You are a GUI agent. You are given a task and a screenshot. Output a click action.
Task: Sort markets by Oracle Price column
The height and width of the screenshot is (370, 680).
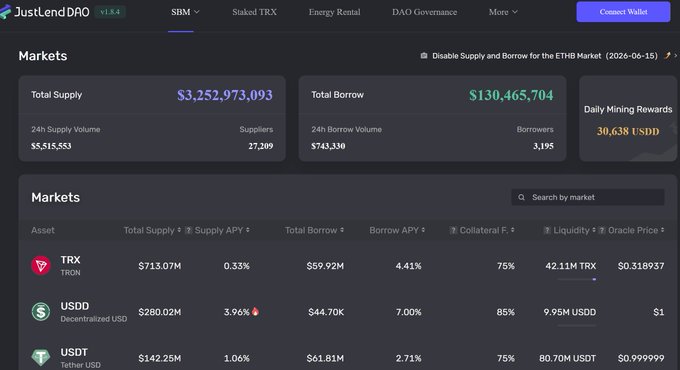(636, 230)
